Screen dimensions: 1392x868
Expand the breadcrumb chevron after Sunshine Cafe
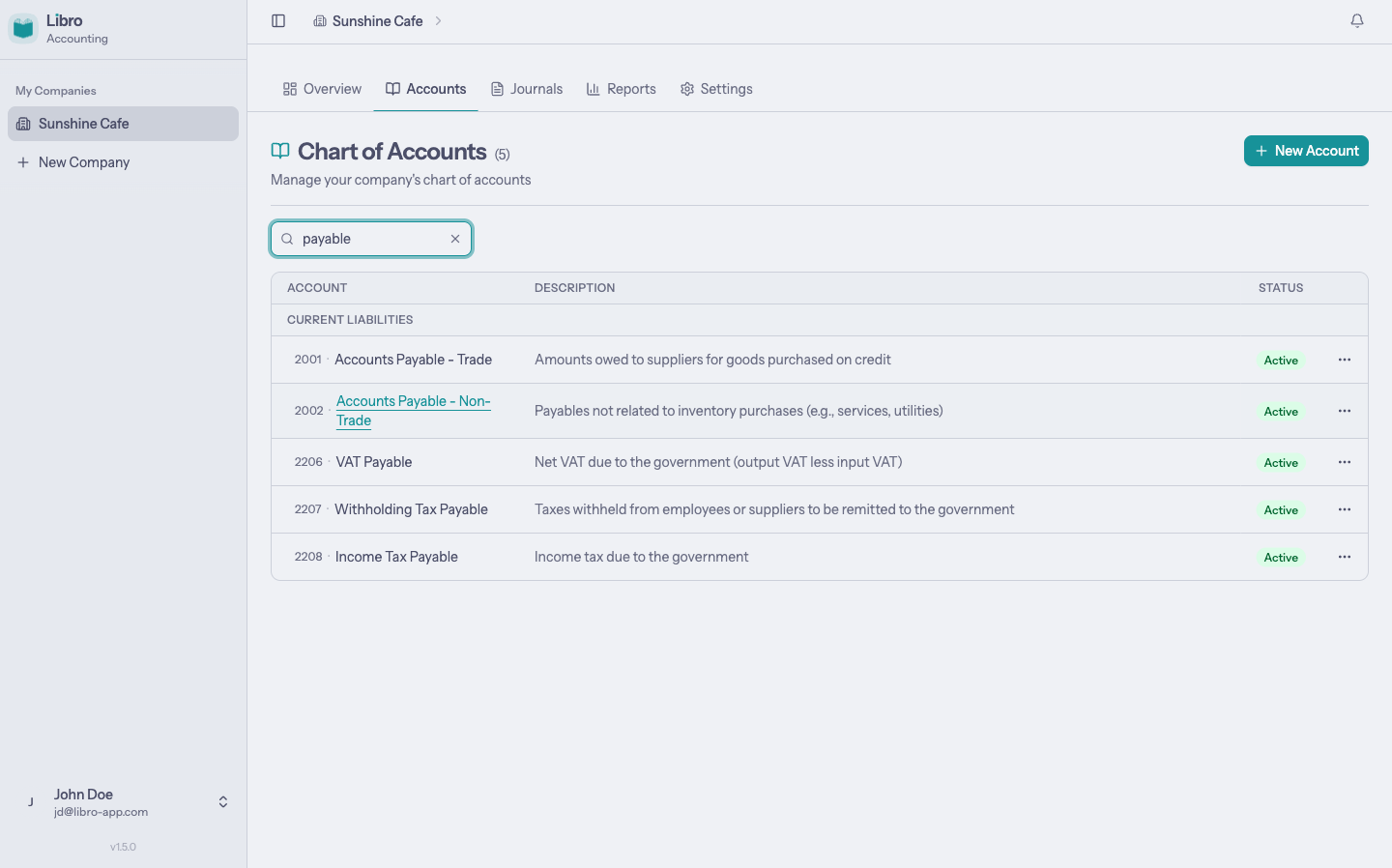tap(438, 20)
